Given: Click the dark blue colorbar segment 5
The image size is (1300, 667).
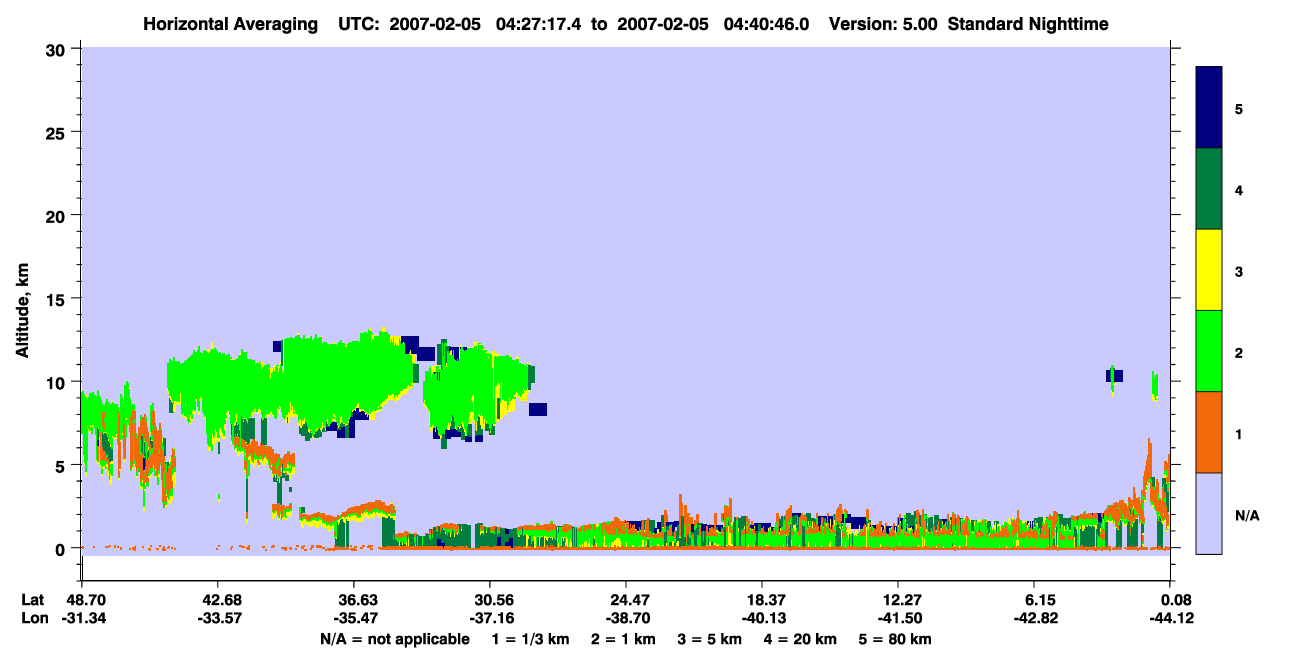Looking at the screenshot, I should [1209, 108].
